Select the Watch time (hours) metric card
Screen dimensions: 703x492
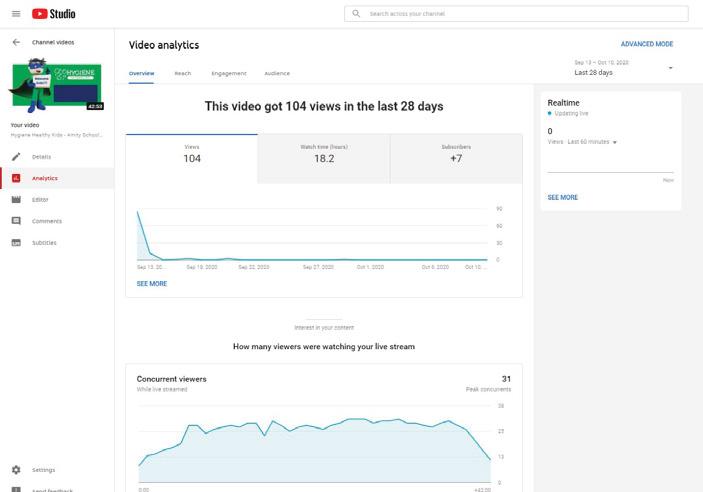[323, 153]
